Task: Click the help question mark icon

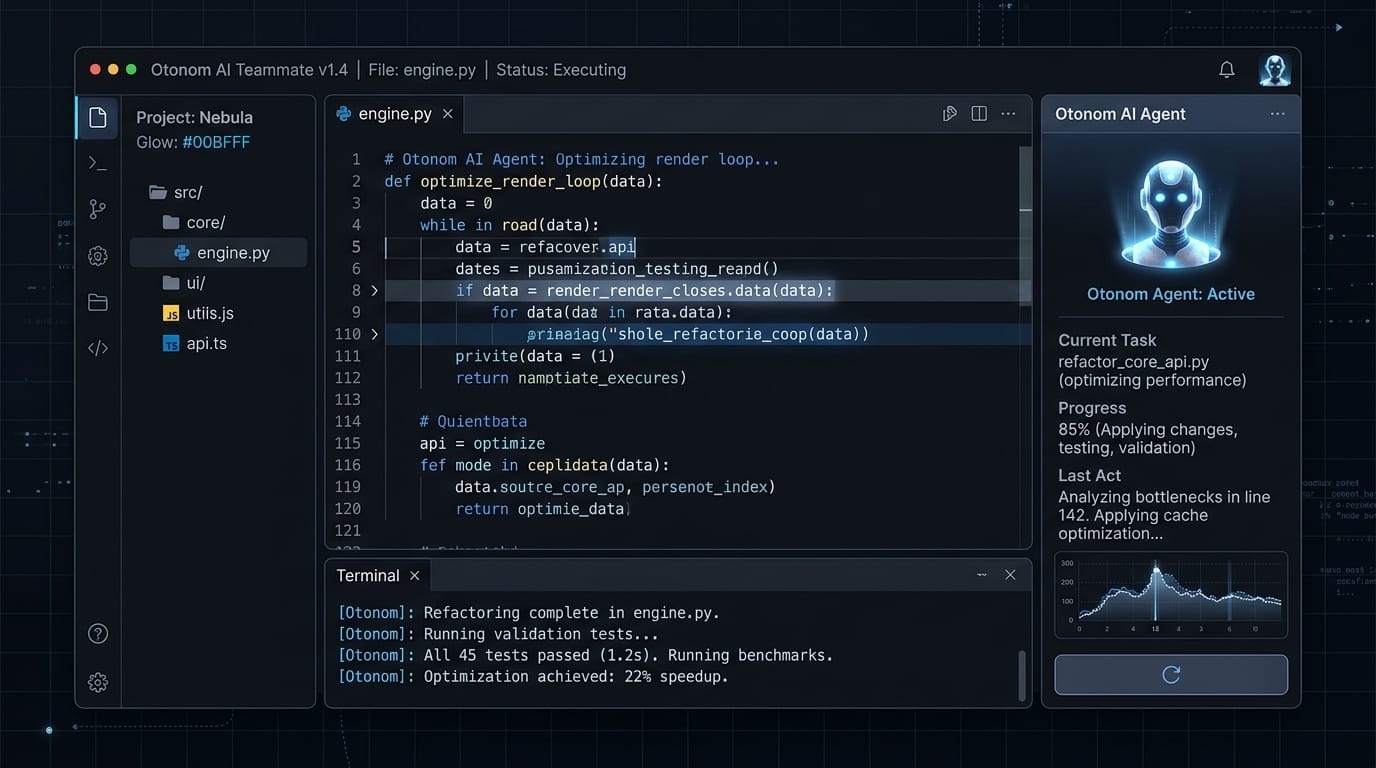Action: coord(98,633)
